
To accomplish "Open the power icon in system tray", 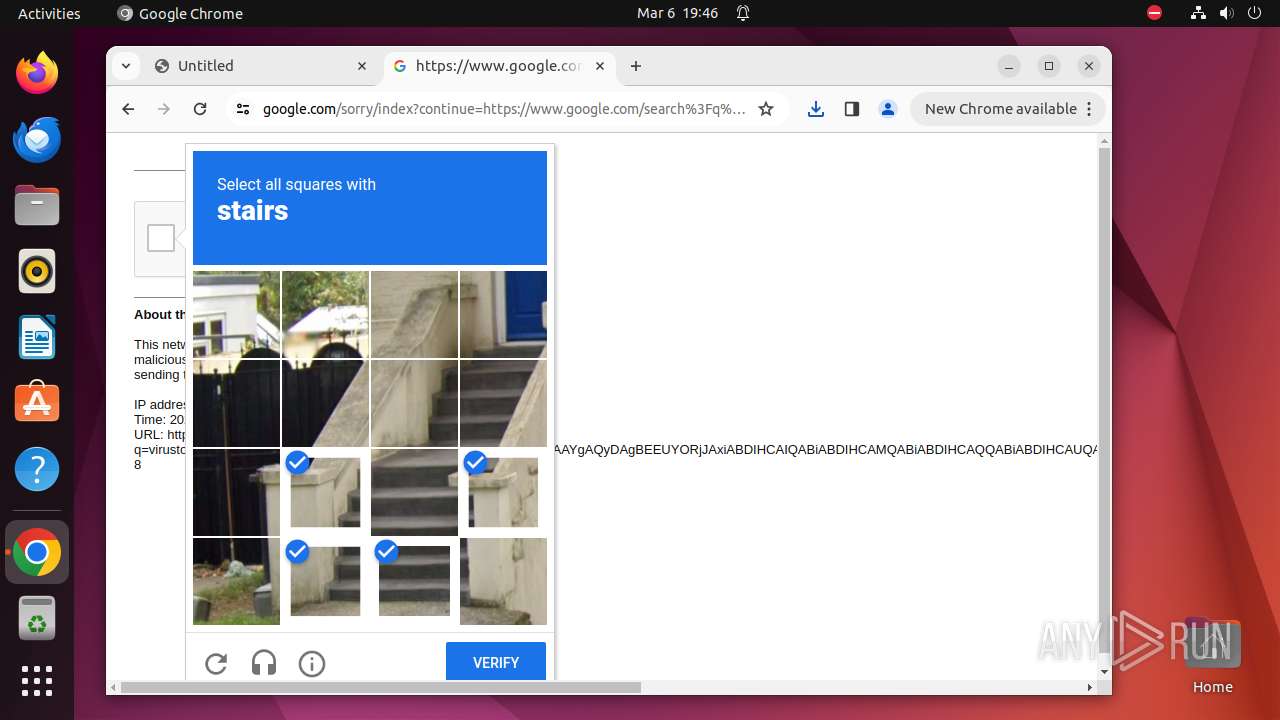I will click(1255, 13).
